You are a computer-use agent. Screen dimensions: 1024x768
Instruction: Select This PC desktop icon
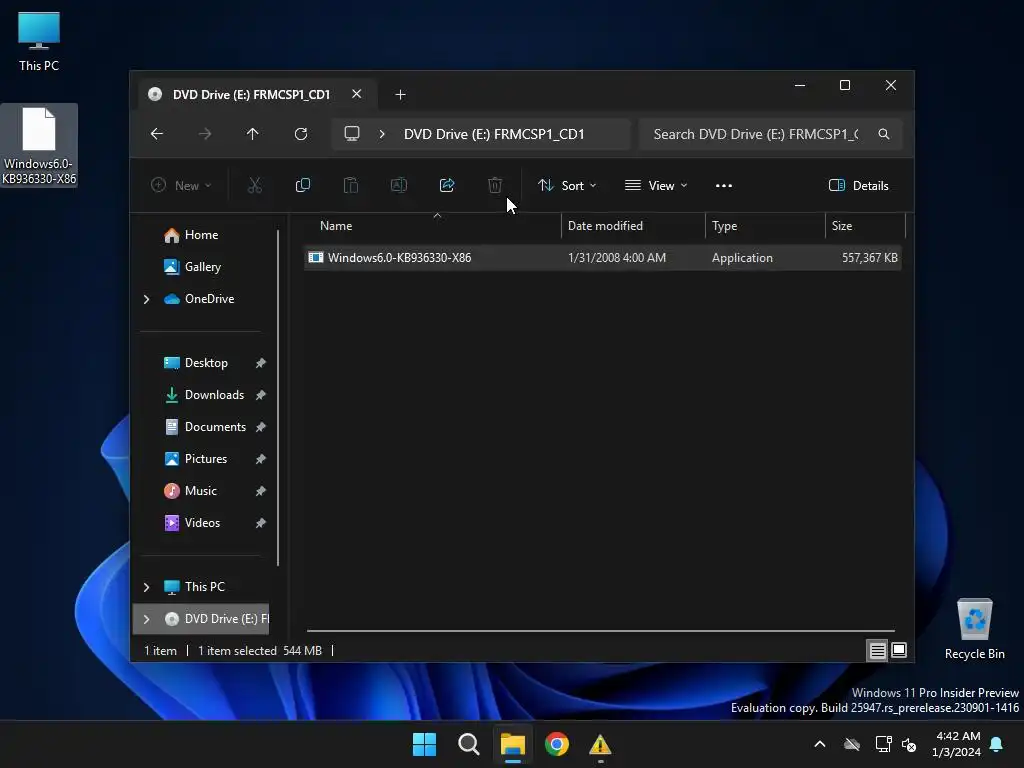pos(39,41)
